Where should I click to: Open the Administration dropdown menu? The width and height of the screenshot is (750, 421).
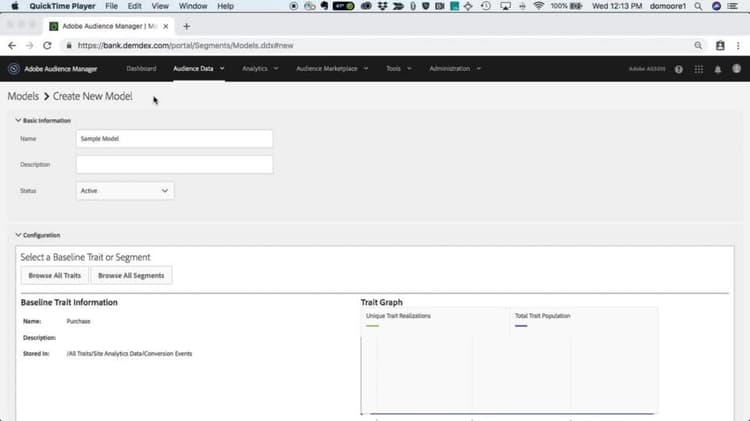[455, 69]
